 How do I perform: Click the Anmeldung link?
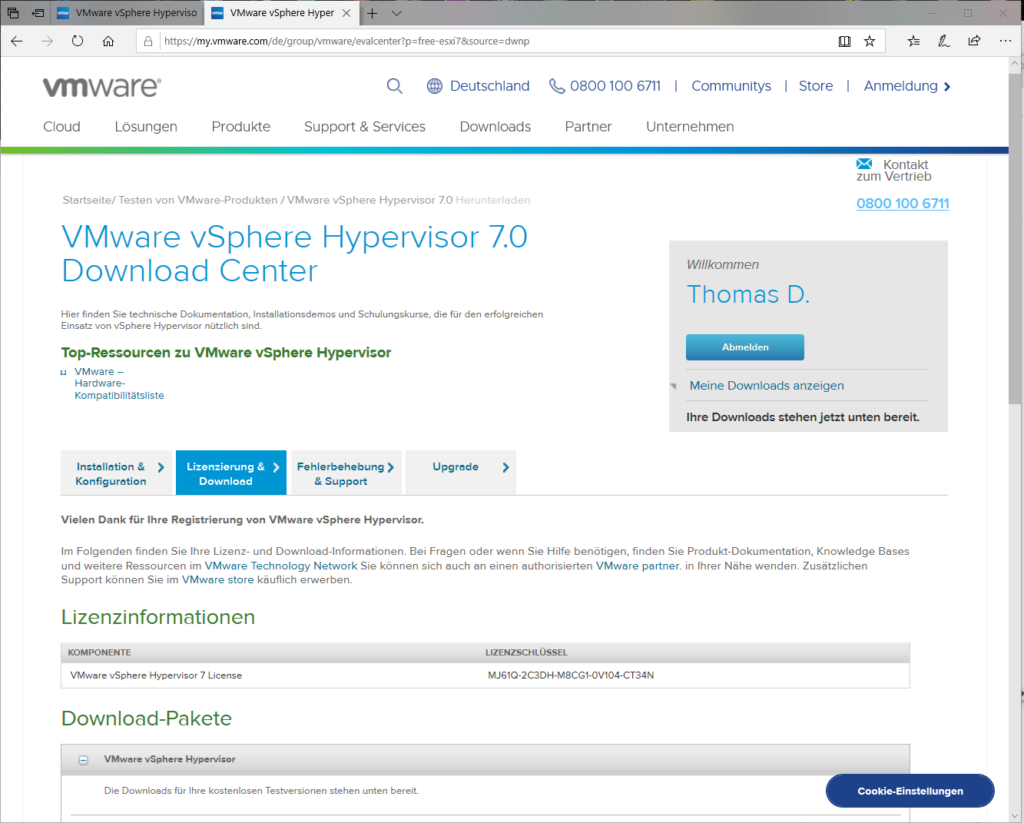point(906,86)
